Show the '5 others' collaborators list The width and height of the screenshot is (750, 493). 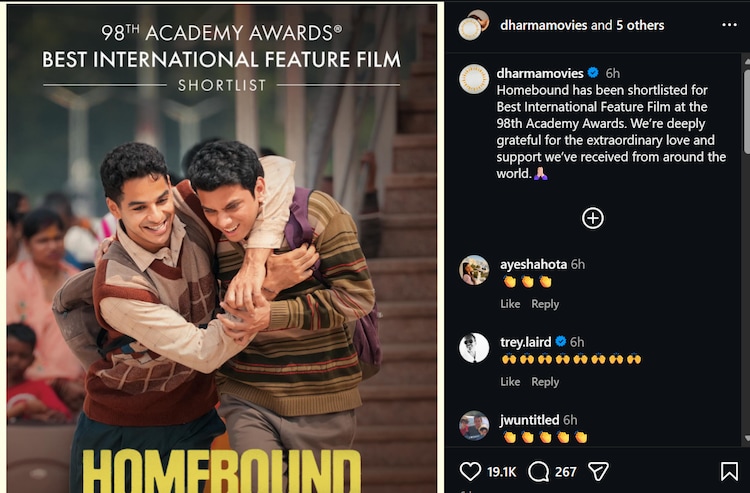click(640, 25)
